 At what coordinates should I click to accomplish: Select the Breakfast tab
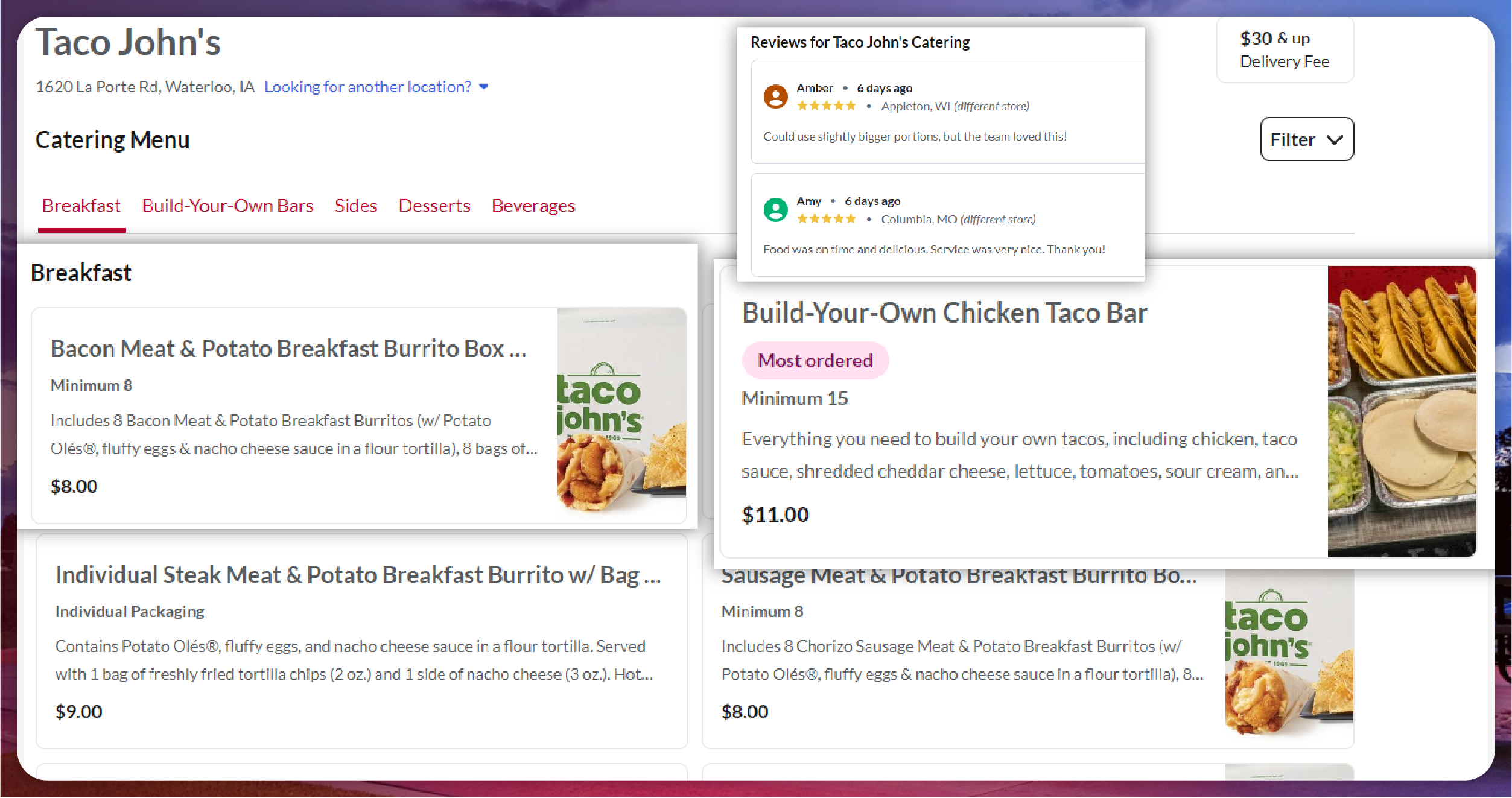coord(81,205)
